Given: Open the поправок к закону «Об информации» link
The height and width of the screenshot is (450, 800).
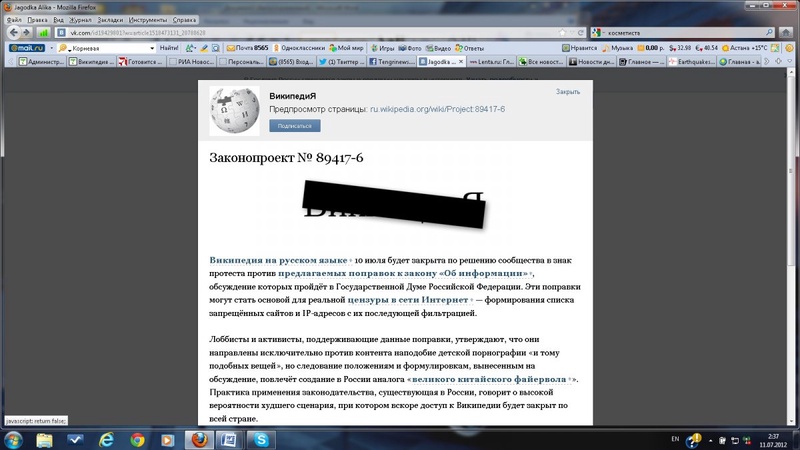Looking at the screenshot, I should pyautogui.click(x=403, y=273).
